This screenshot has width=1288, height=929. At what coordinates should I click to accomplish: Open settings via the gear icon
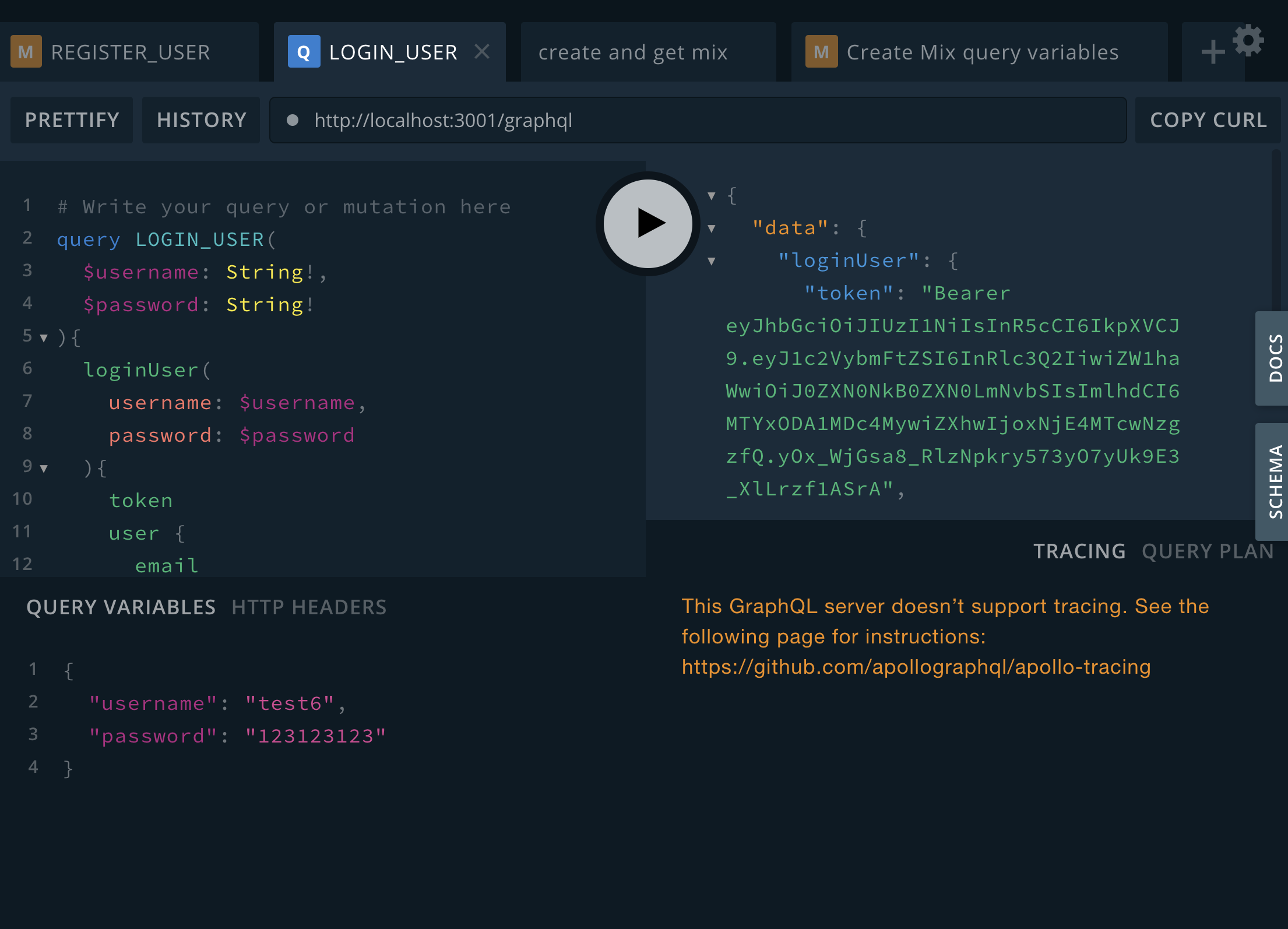[1248, 40]
